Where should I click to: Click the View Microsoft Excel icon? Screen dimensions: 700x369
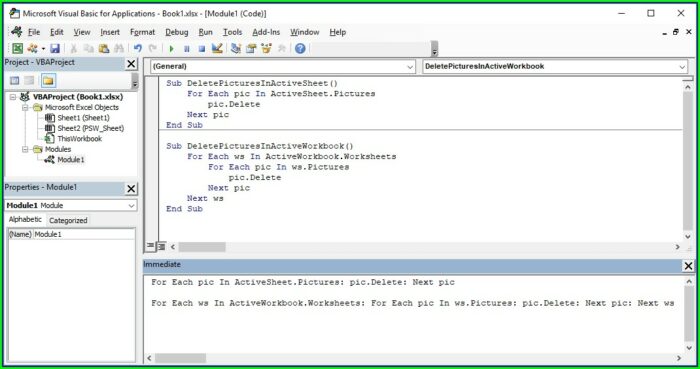17,48
